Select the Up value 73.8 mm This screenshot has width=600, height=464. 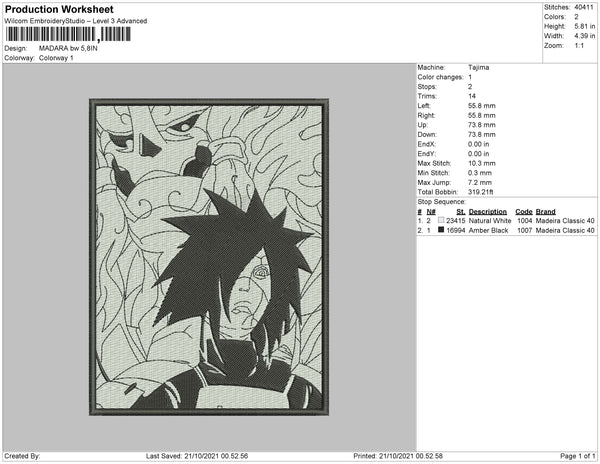(x=482, y=125)
